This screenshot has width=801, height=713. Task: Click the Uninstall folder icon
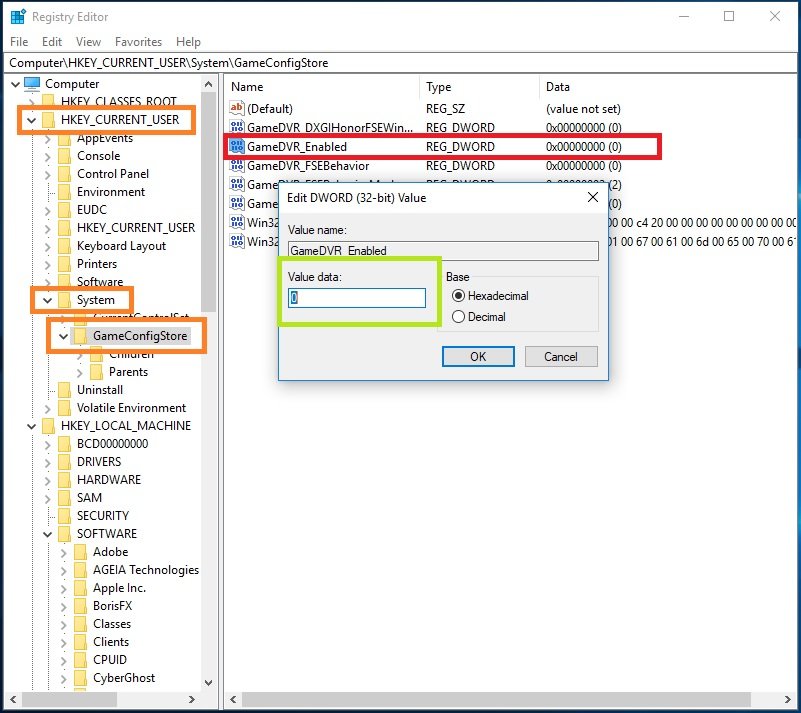pyautogui.click(x=64, y=390)
